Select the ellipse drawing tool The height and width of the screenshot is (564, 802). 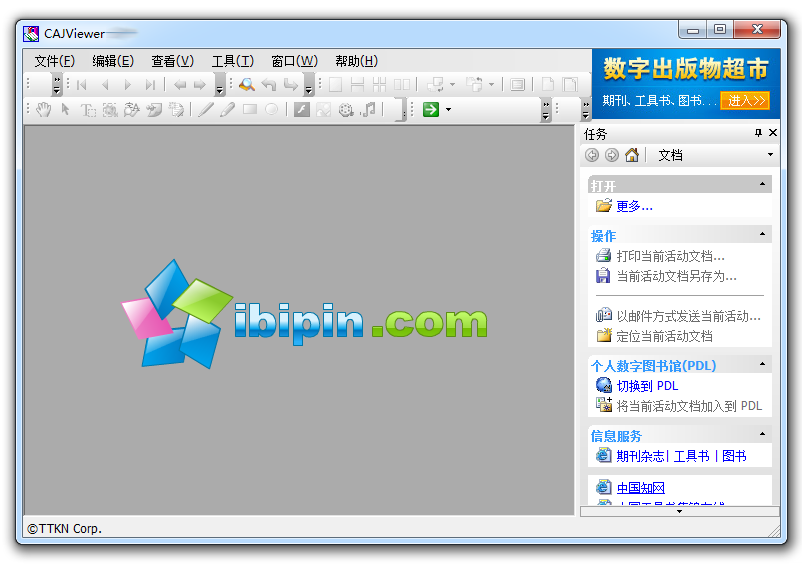pyautogui.click(x=272, y=109)
